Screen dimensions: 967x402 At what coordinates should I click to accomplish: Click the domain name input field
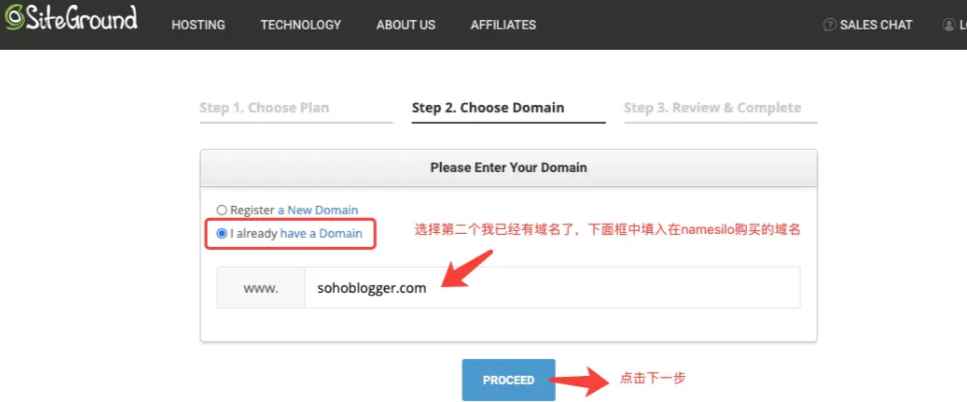coord(553,287)
